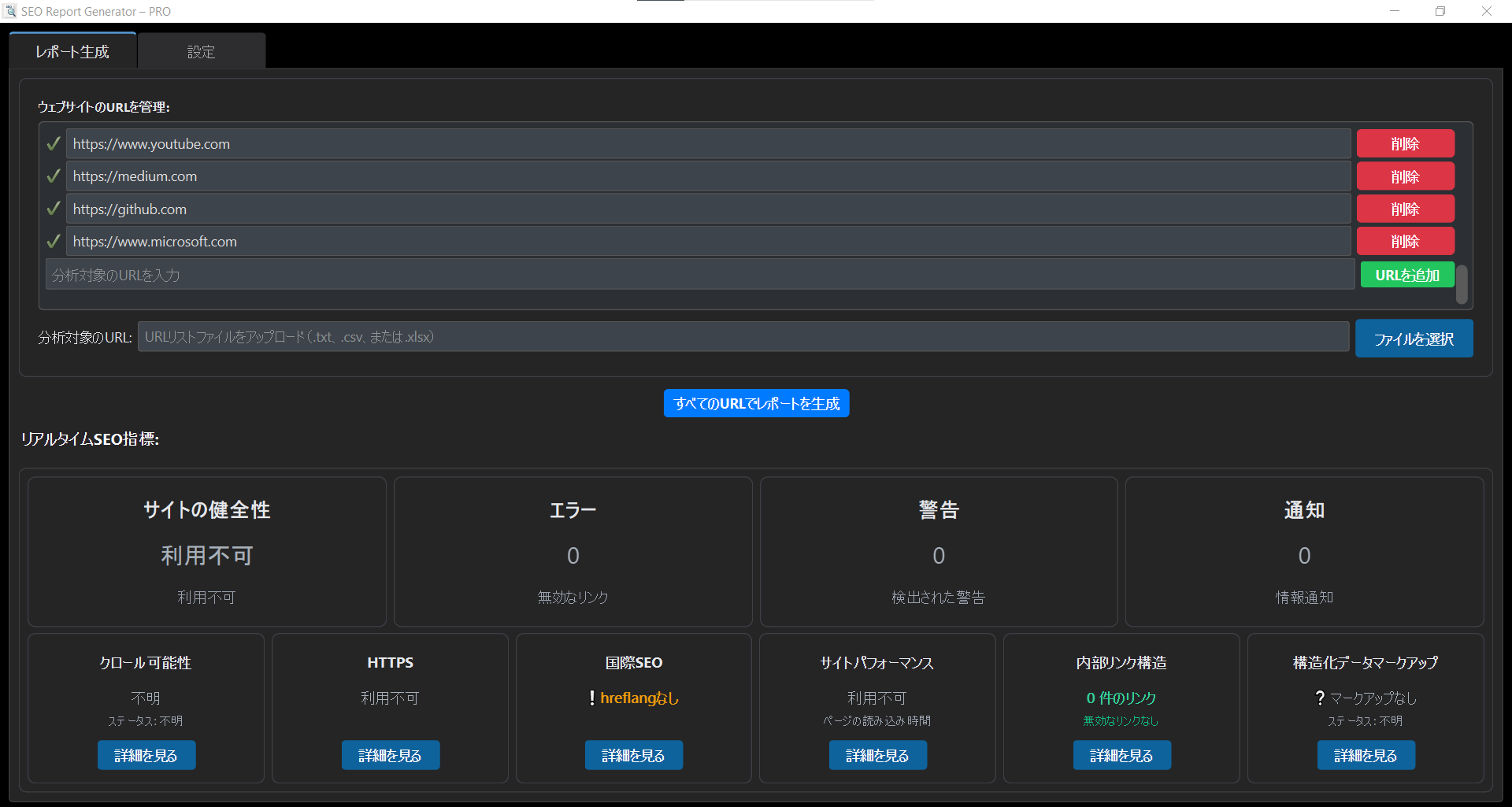This screenshot has height=807, width=1512.
Task: View details for クロール可能性 card
Action: [146, 755]
